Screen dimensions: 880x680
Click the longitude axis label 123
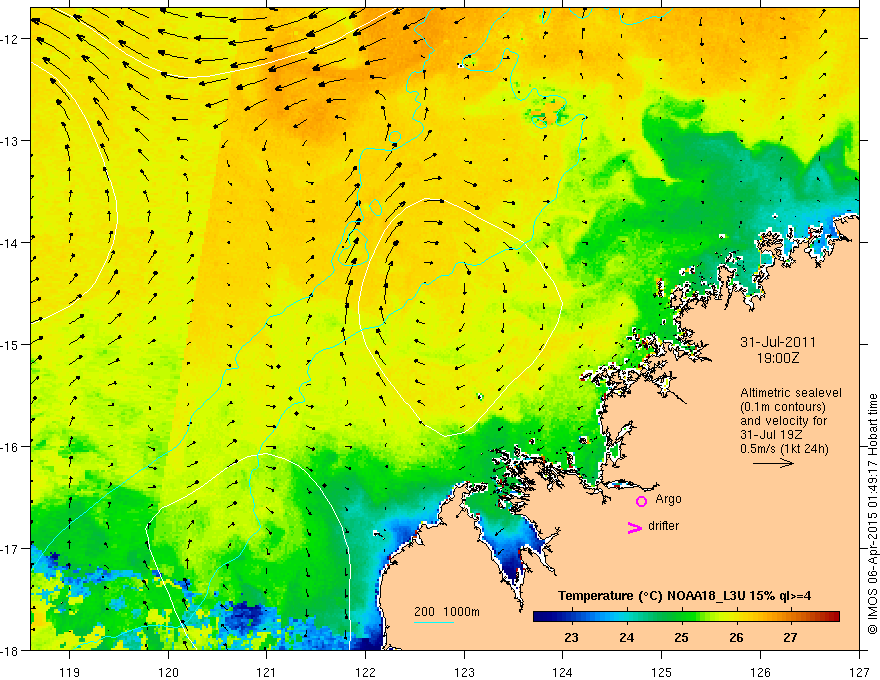pyautogui.click(x=464, y=672)
